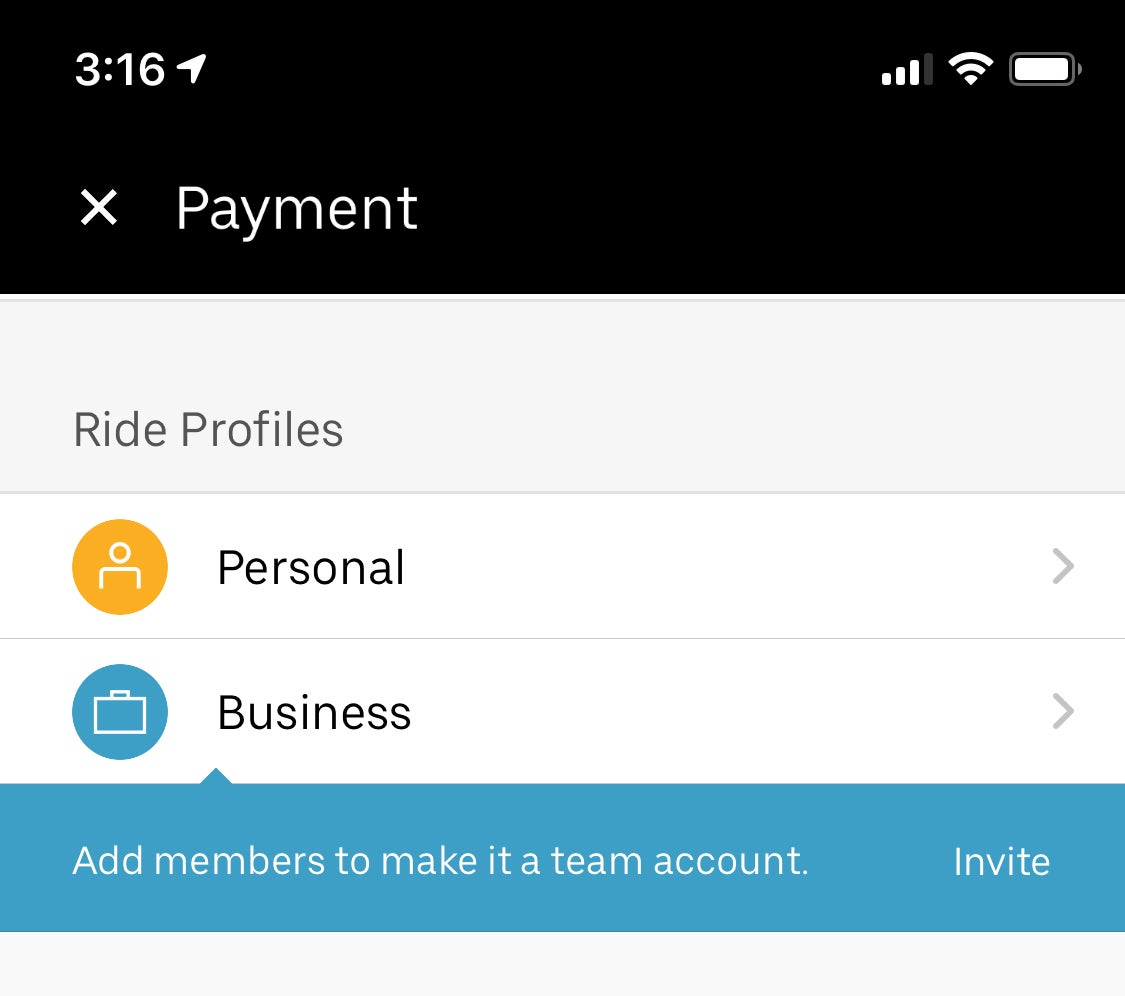Tap the cellular signal bars icon
This screenshot has width=1125, height=996.
coord(908,70)
